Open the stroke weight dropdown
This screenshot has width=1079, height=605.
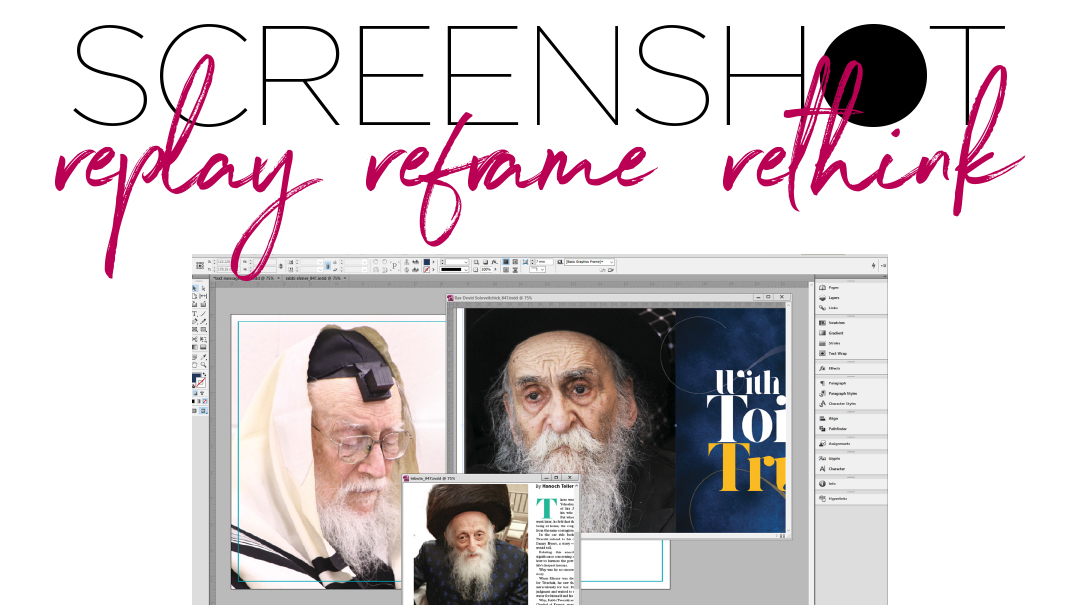click(466, 262)
